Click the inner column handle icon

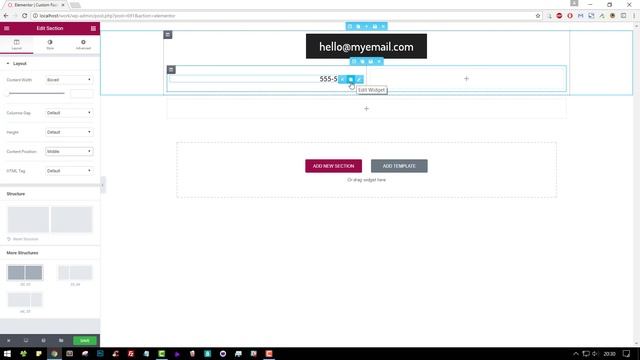point(171,70)
